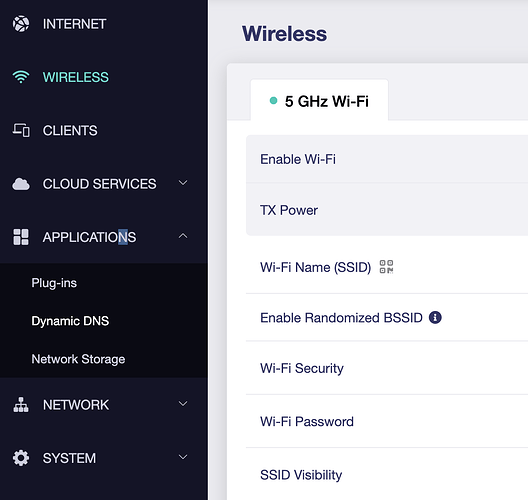The width and height of the screenshot is (528, 500).
Task: Click the Wireless Wi-Fi signal icon
Action: (21, 77)
